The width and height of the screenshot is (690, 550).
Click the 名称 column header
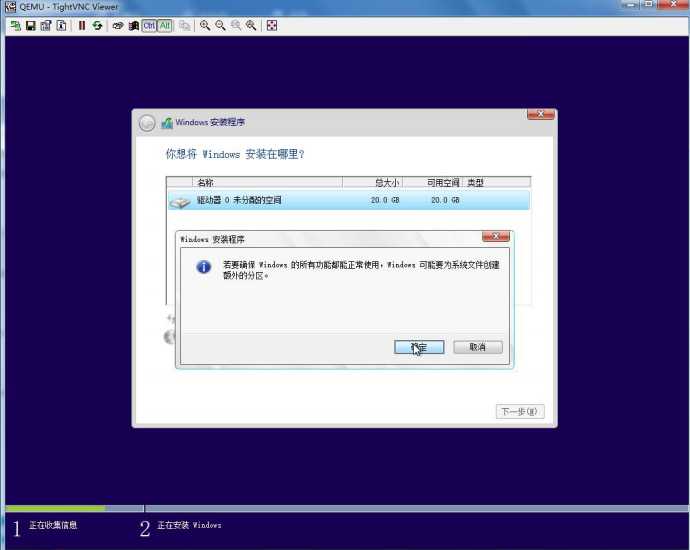(x=267, y=182)
